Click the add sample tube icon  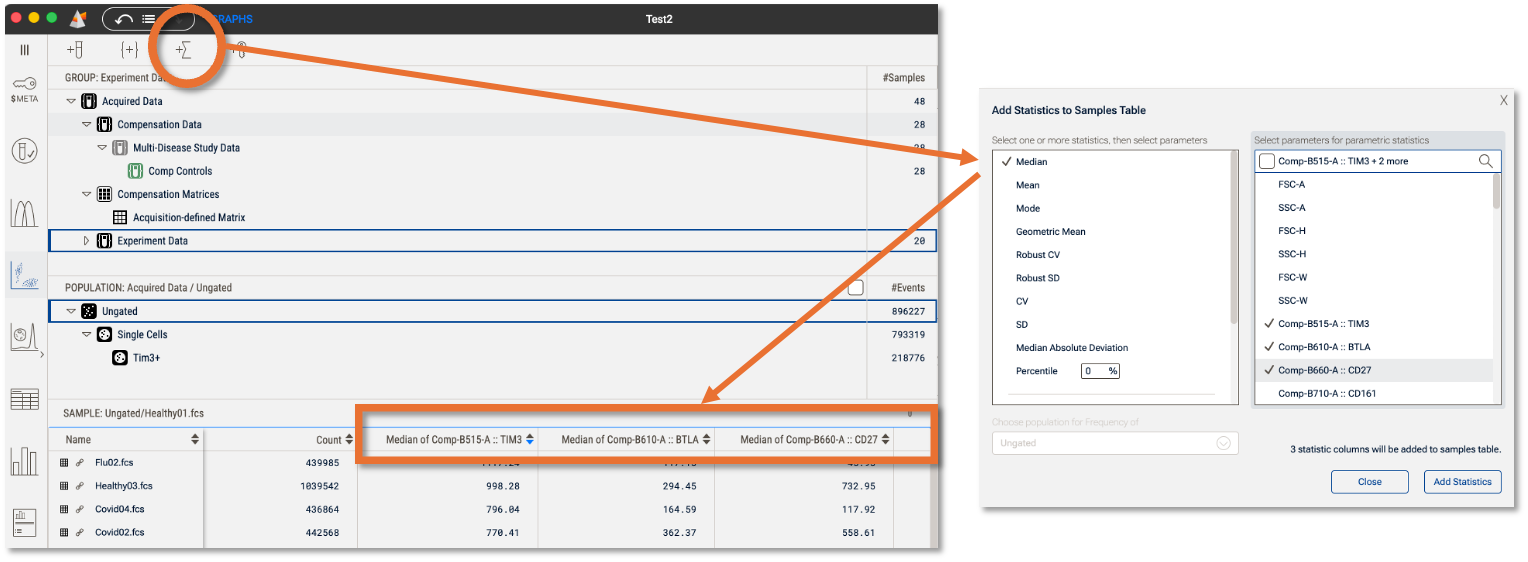pyautogui.click(x=75, y=49)
